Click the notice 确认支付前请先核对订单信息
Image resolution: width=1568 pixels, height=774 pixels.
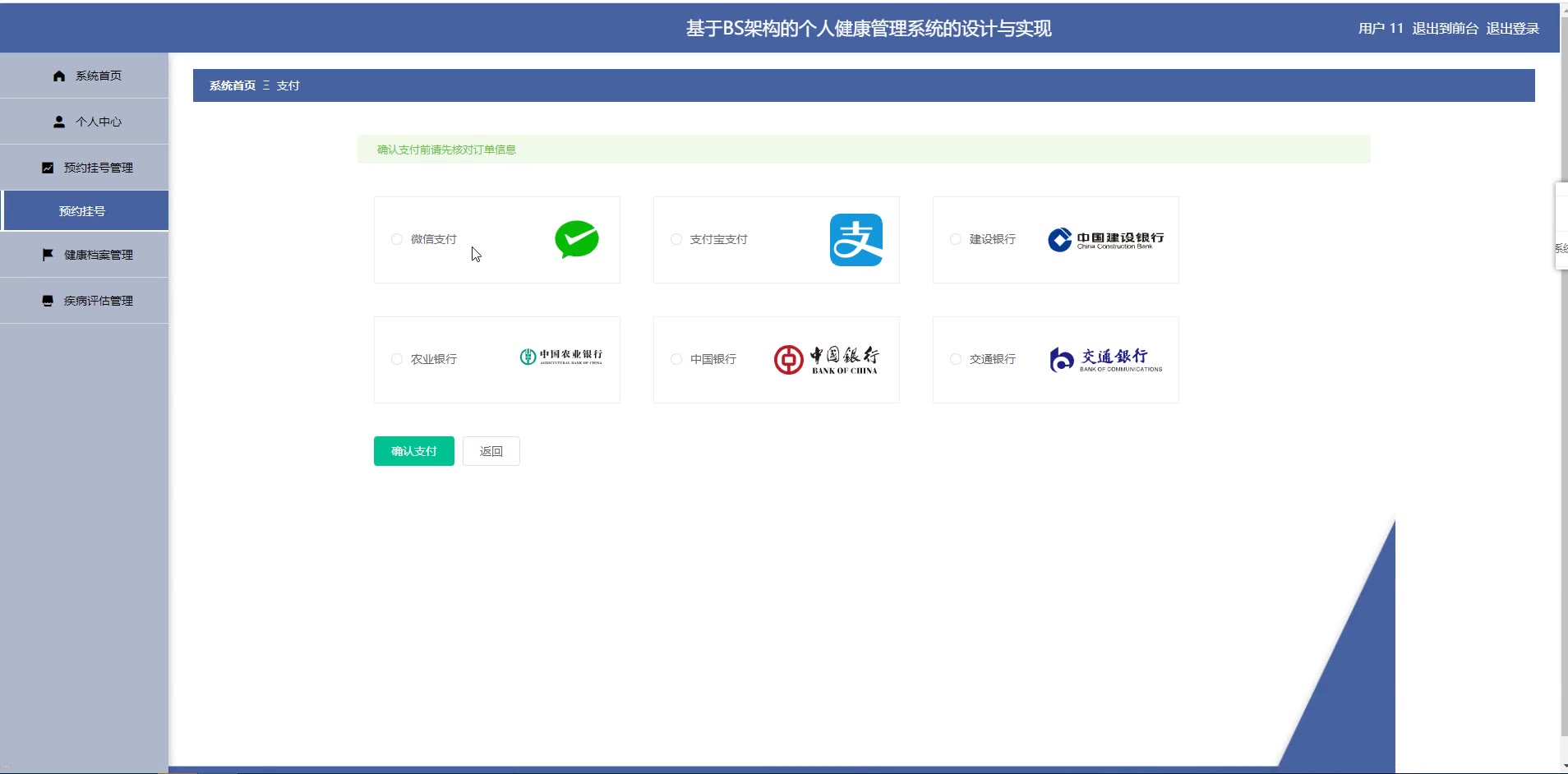point(446,150)
